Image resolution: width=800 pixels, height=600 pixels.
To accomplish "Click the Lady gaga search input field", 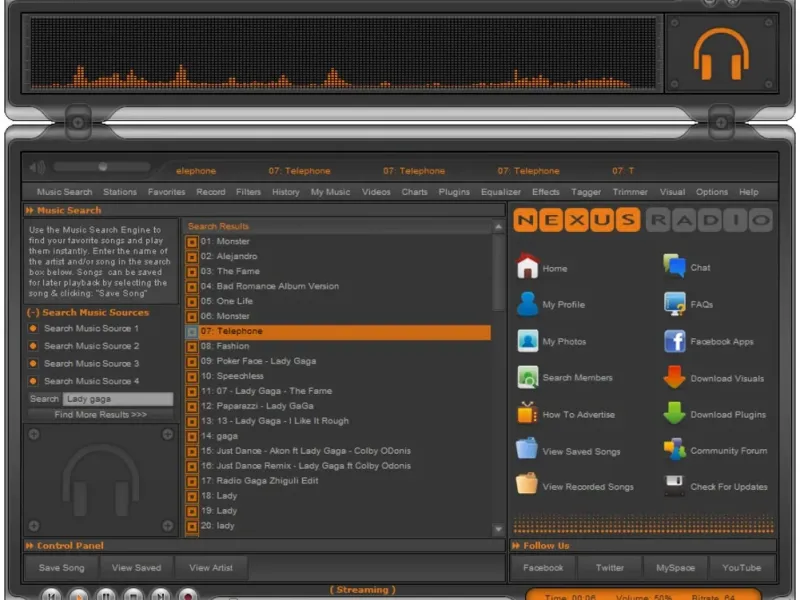I will coord(118,399).
